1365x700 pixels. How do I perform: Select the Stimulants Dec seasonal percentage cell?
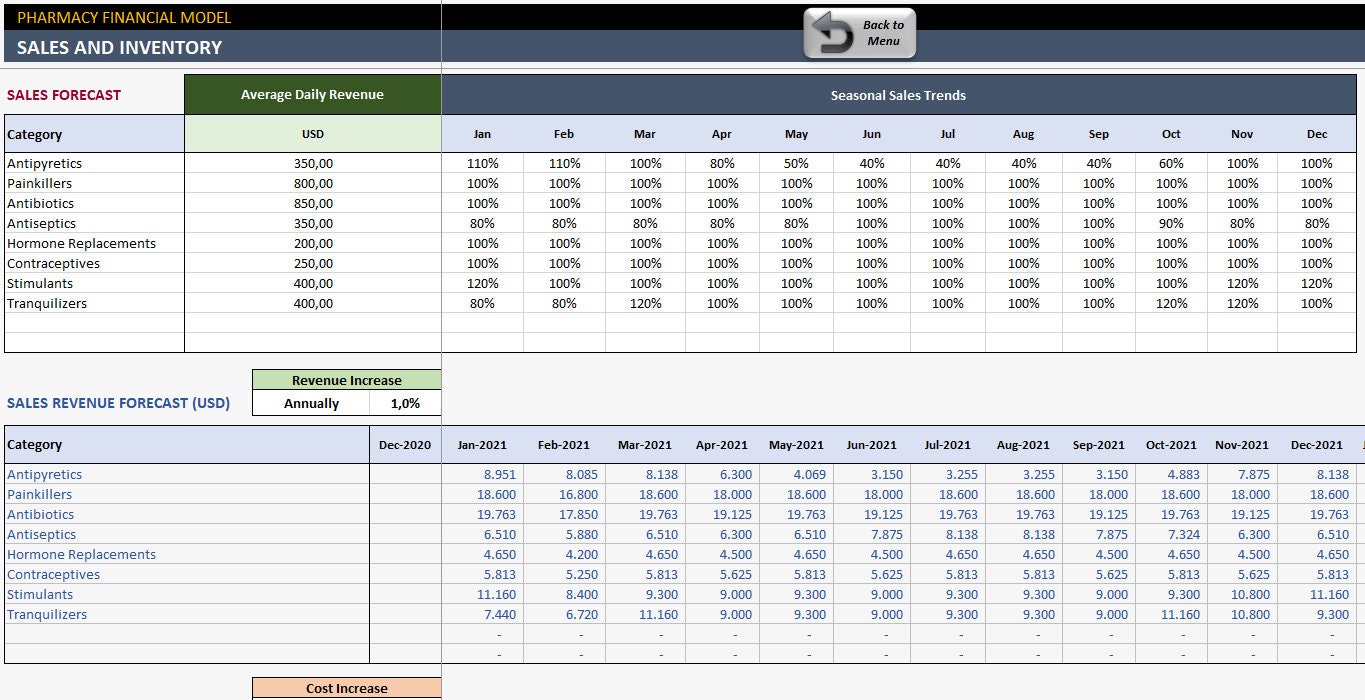1317,283
